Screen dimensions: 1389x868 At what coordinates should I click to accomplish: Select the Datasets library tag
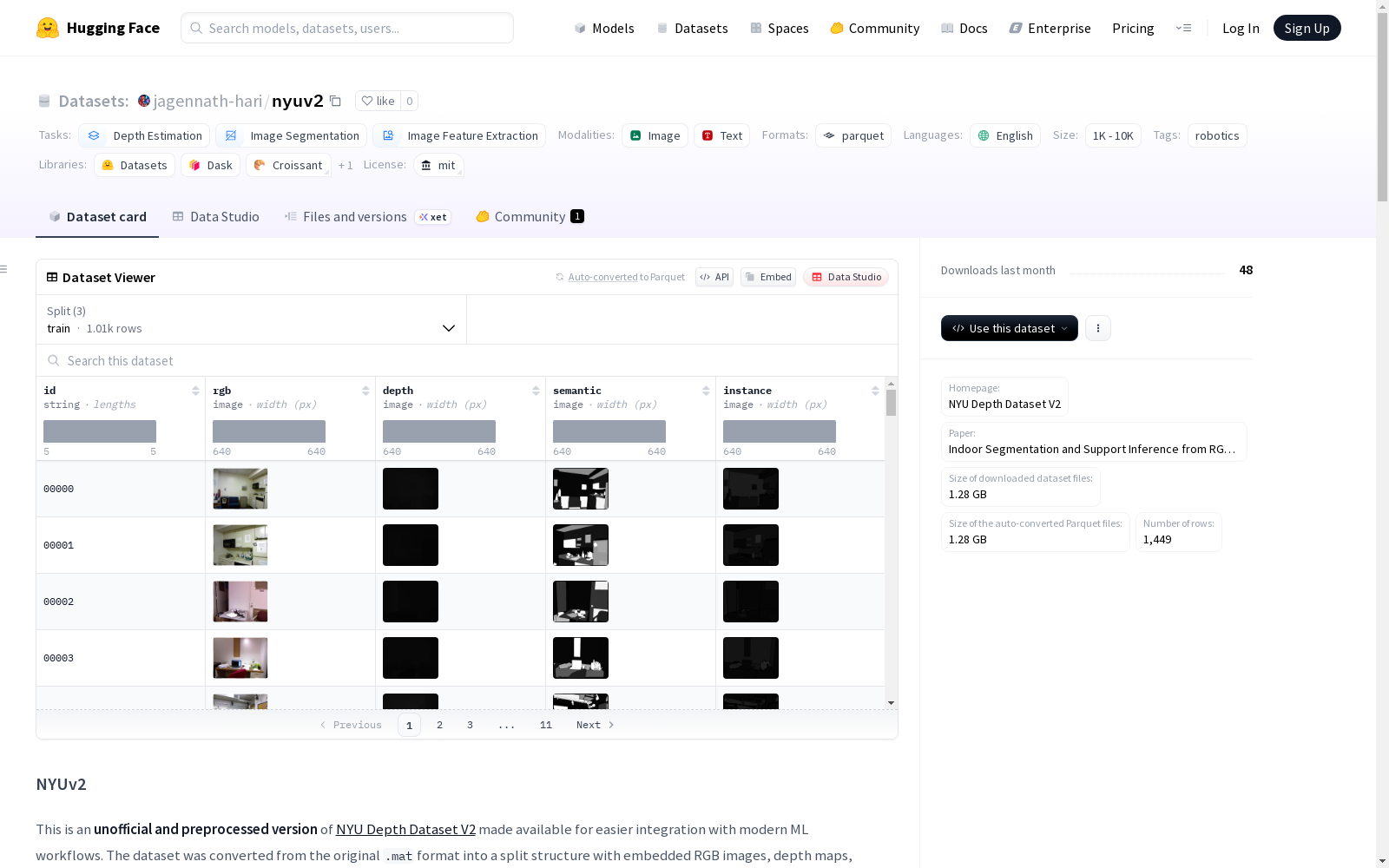tap(135, 165)
